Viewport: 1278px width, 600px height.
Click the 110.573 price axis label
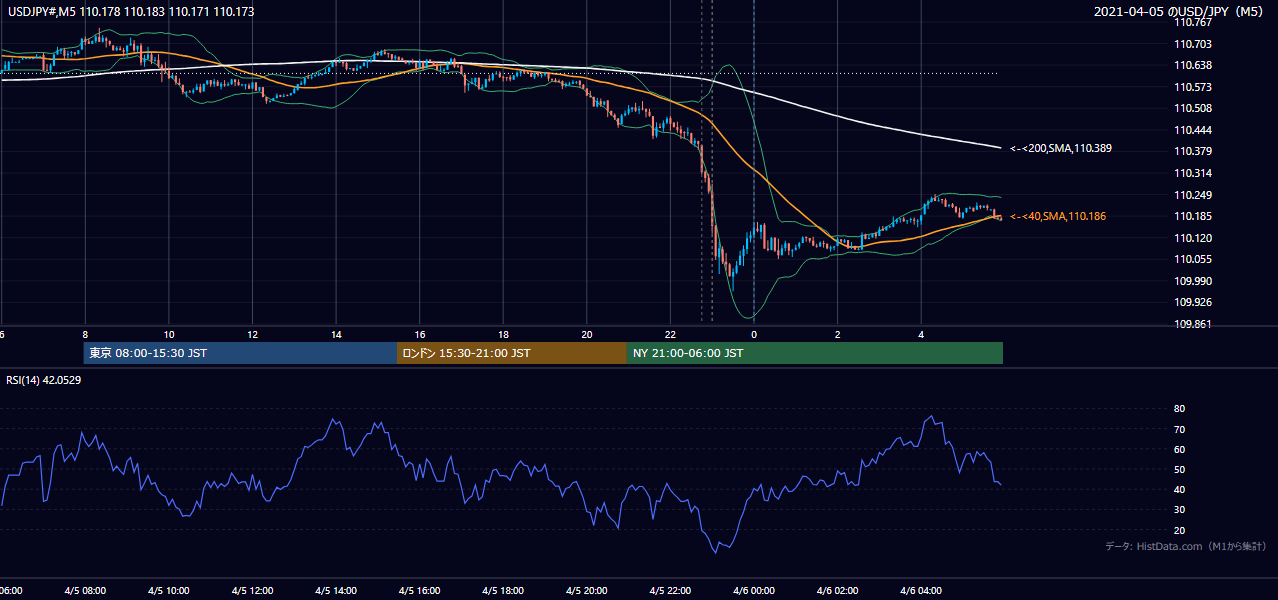point(1194,87)
